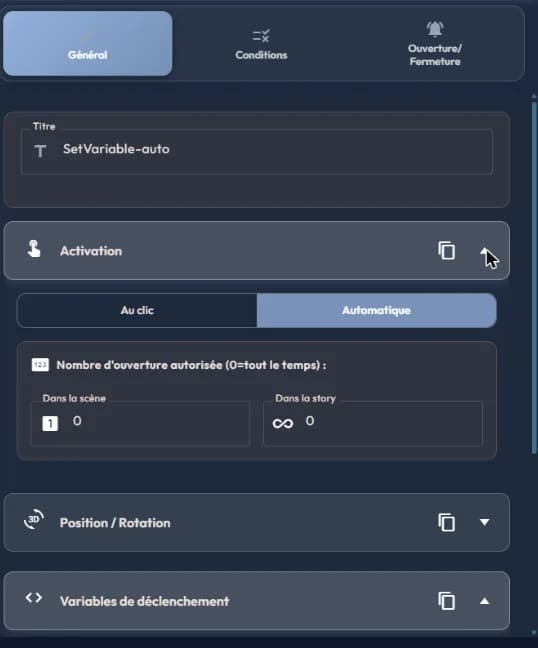Select the Automatique activation mode
Viewport: 538px width, 648px height.
(376, 310)
